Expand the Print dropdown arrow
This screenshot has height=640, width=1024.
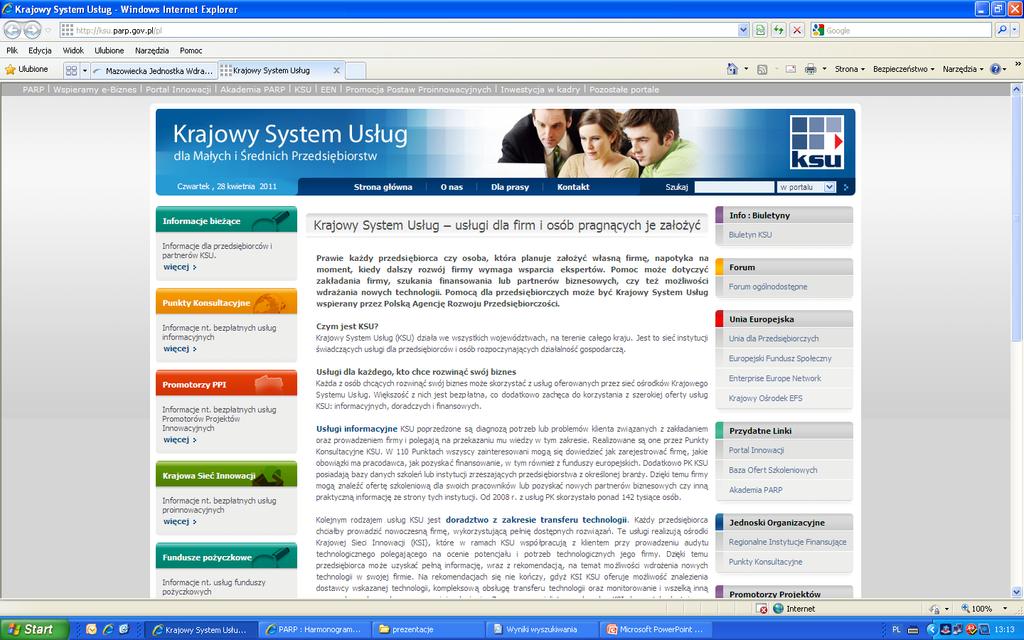[x=824, y=69]
